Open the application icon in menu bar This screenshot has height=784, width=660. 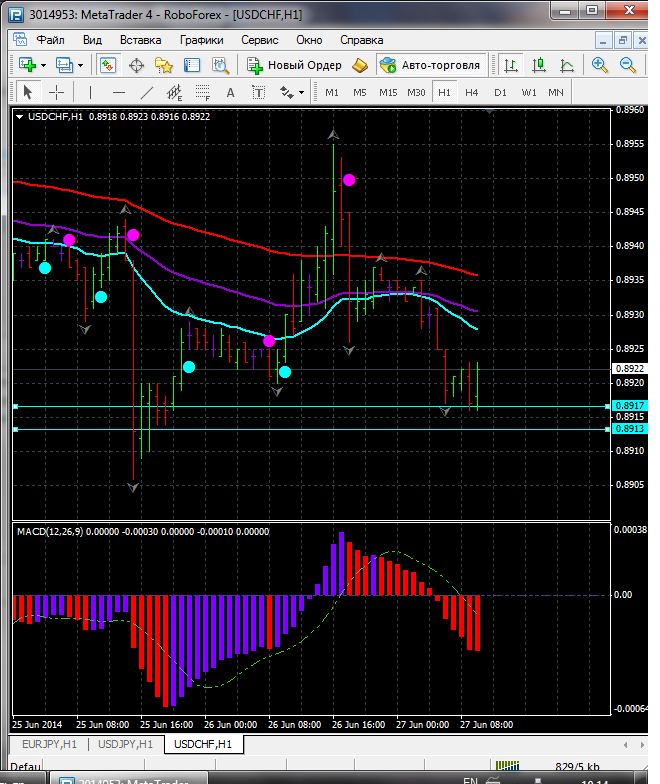20,40
